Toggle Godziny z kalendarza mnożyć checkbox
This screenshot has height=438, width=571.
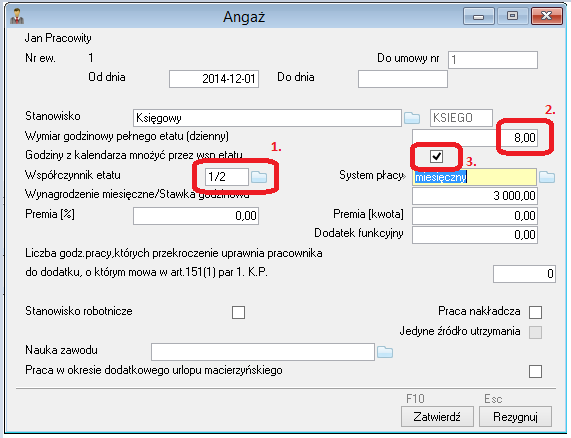pyautogui.click(x=436, y=157)
